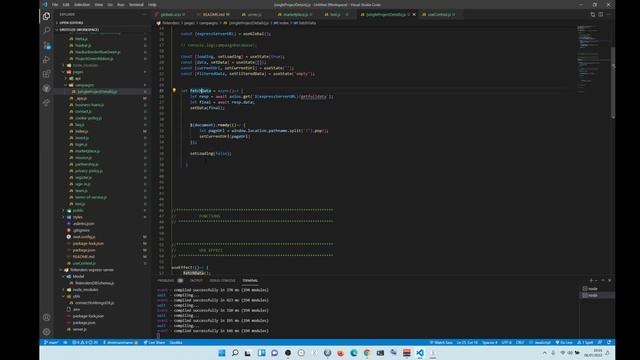This screenshot has height=360, width=640.
Task: Switch to the marketplace.js editor tab
Action: 296,14
